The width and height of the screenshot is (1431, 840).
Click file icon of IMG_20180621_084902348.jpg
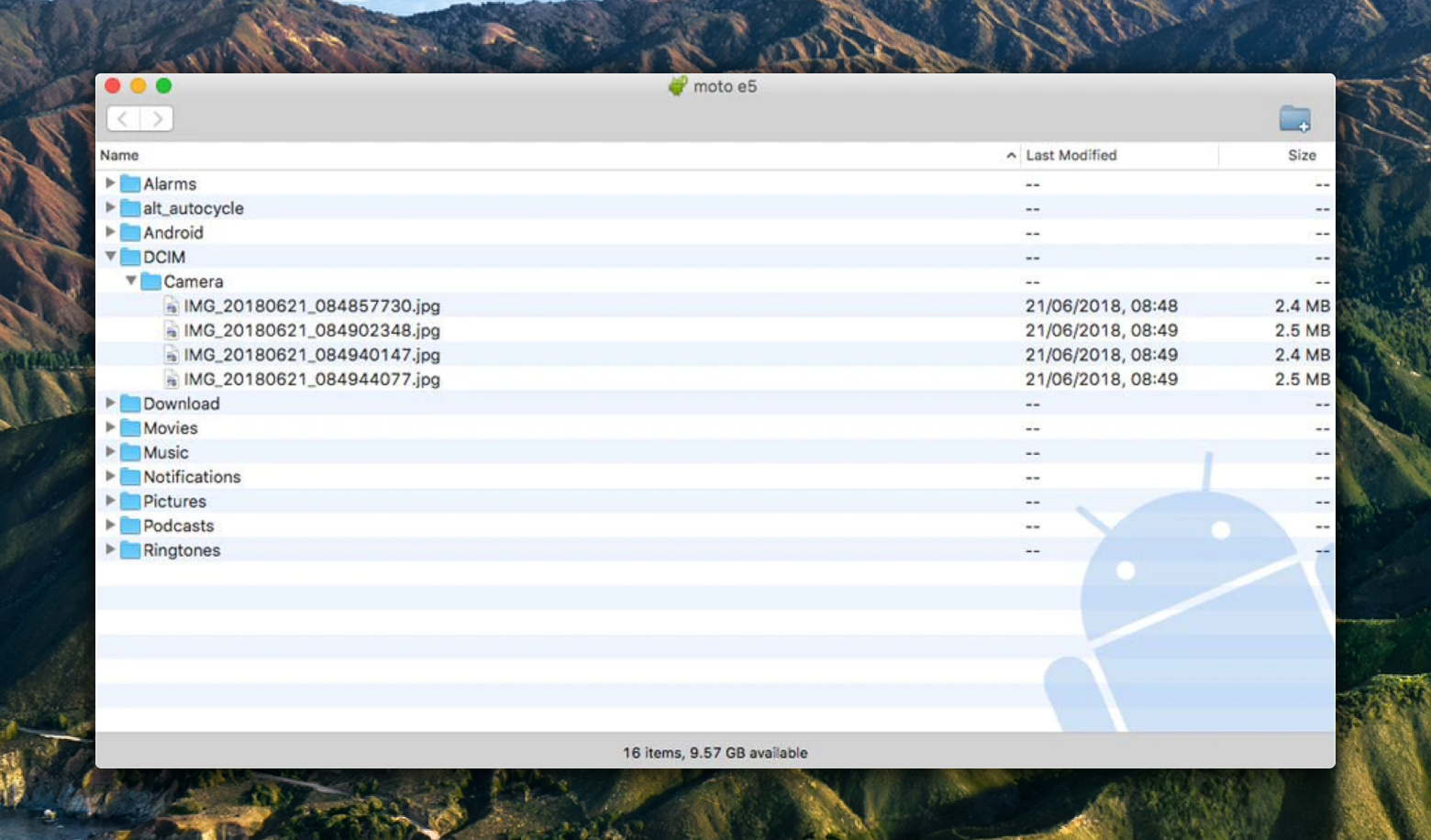coord(172,330)
